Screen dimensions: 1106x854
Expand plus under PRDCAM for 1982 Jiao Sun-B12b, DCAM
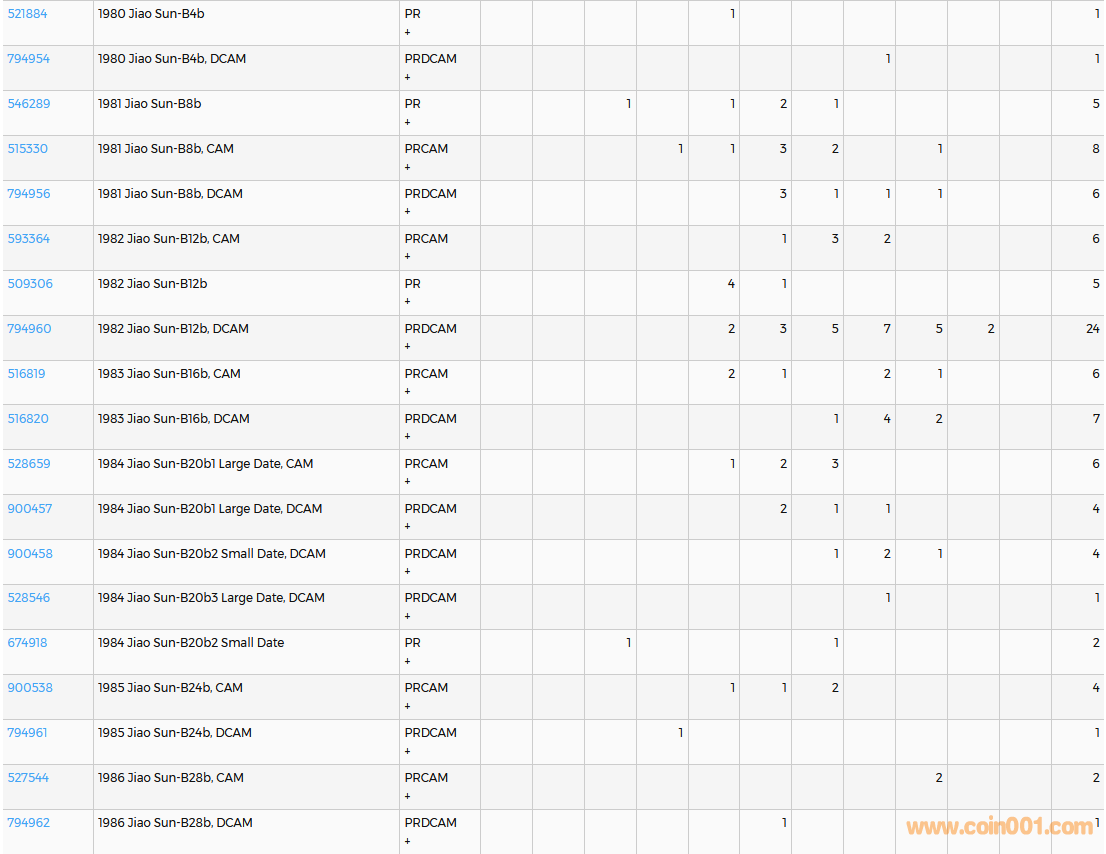coord(407,347)
